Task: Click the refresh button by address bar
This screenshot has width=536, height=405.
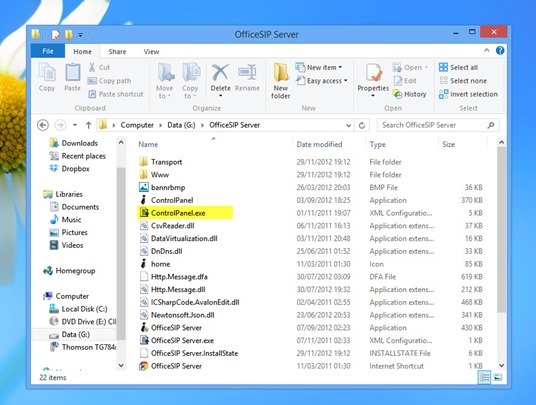Action: tap(362, 125)
